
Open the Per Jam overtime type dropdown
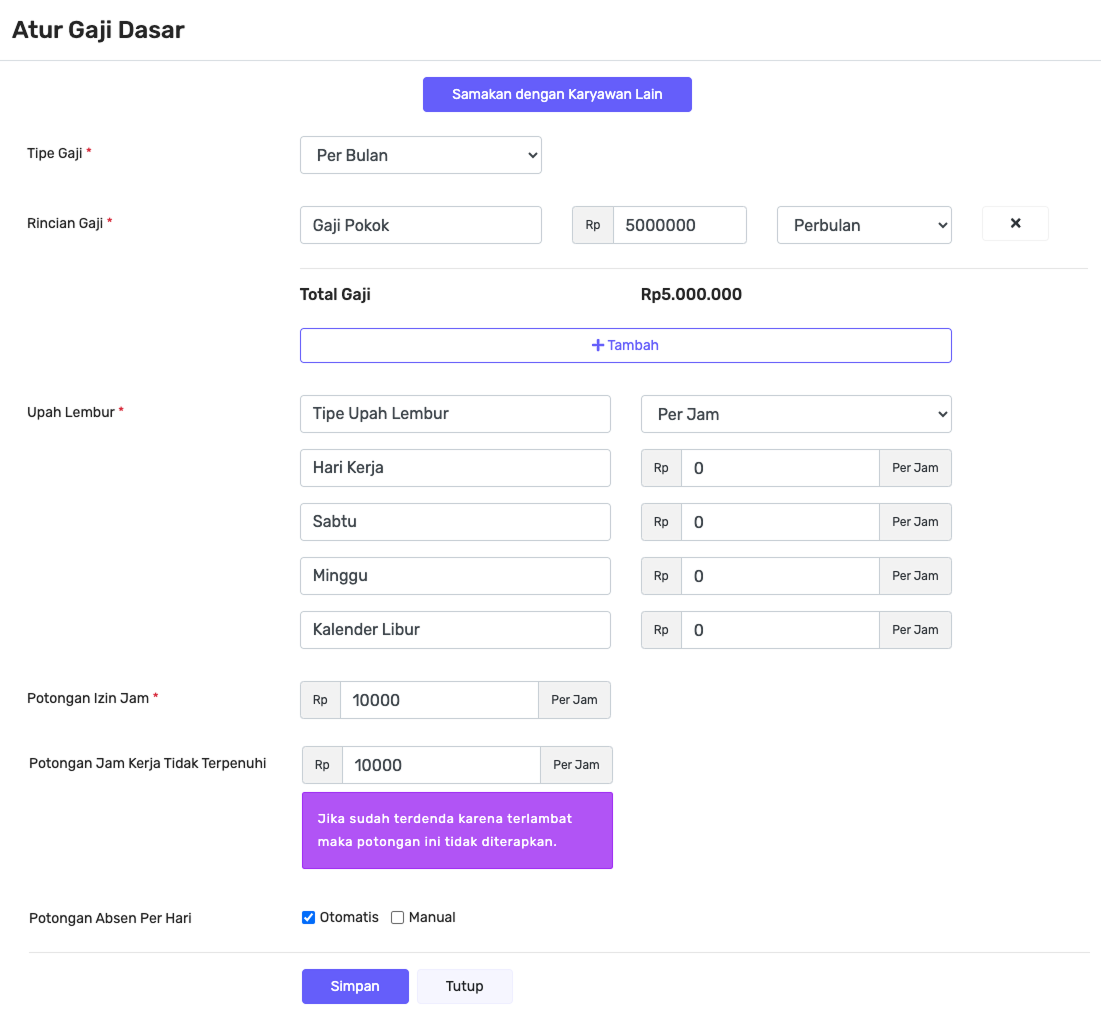[x=795, y=414]
